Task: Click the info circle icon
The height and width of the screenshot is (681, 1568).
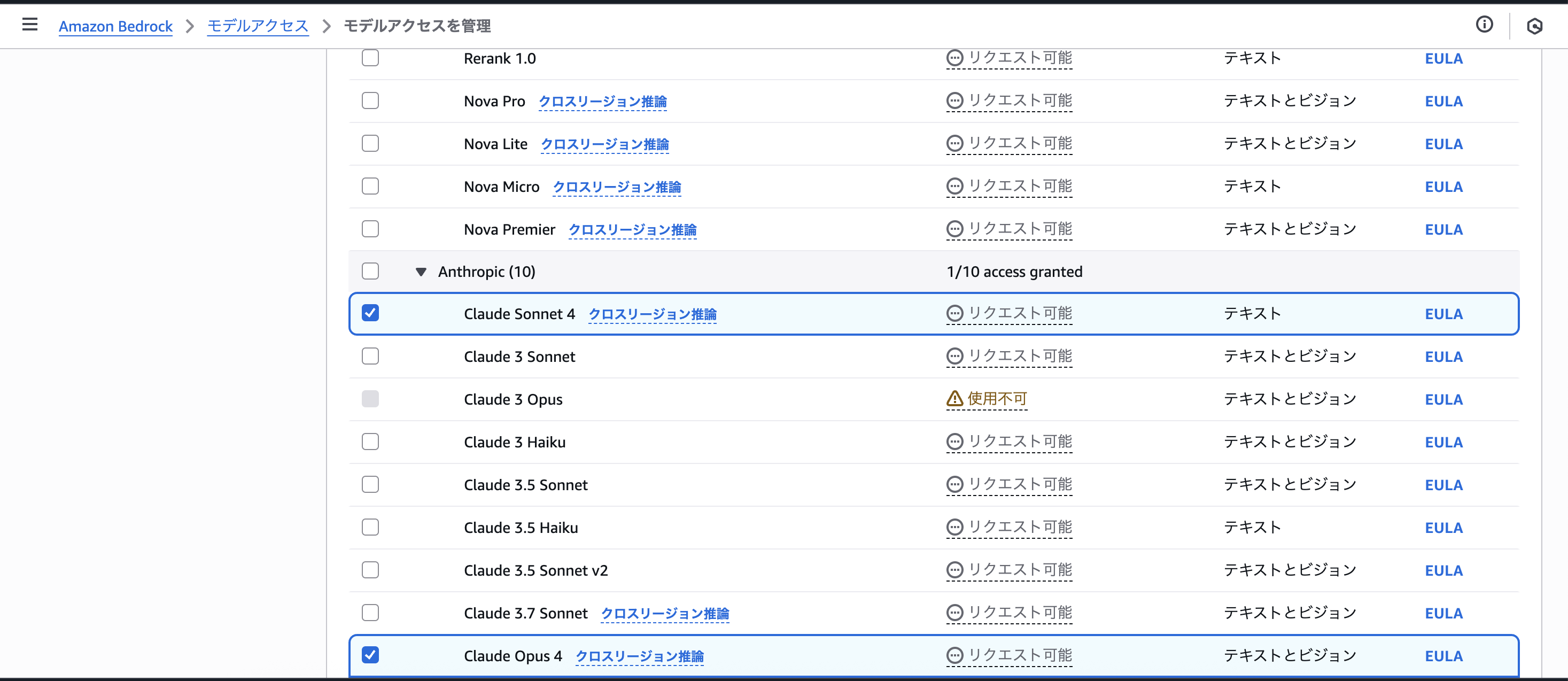Action: coord(1484,25)
